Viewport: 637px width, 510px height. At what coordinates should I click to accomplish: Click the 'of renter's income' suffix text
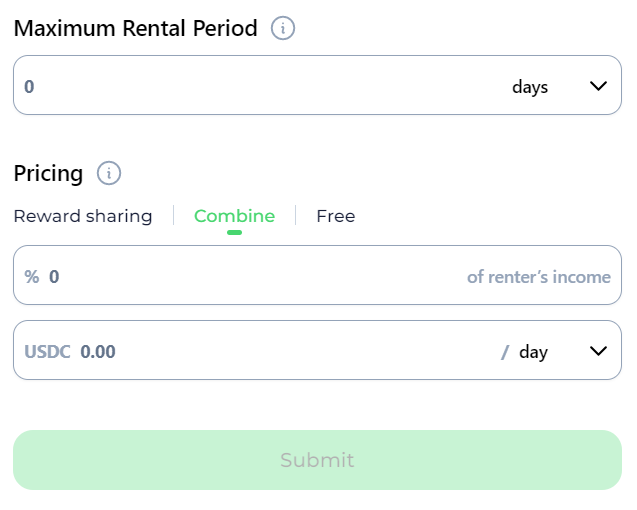point(538,277)
